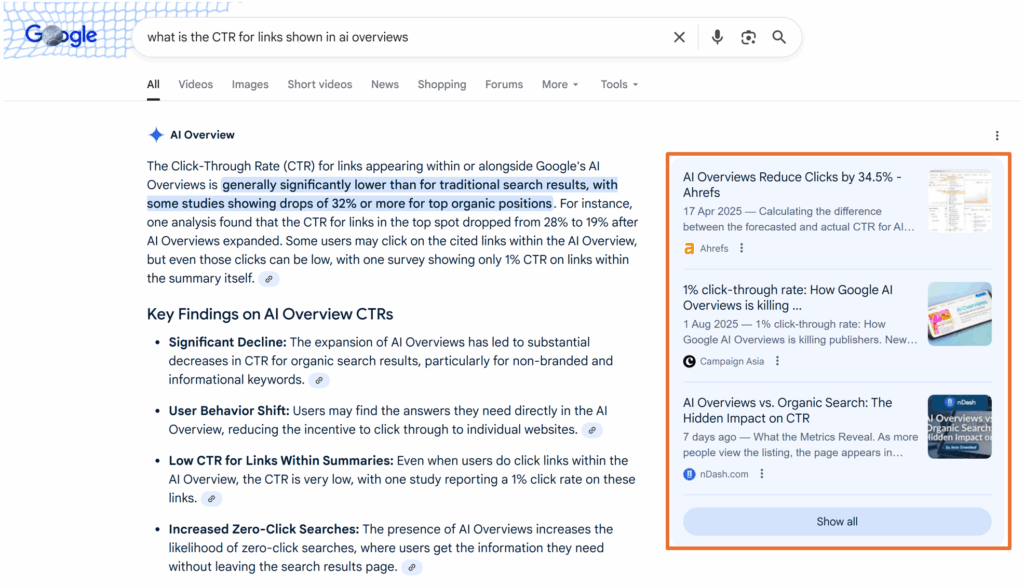Open AI Overviews vs. Organic Search article
The width and height of the screenshot is (1024, 588).
click(787, 410)
